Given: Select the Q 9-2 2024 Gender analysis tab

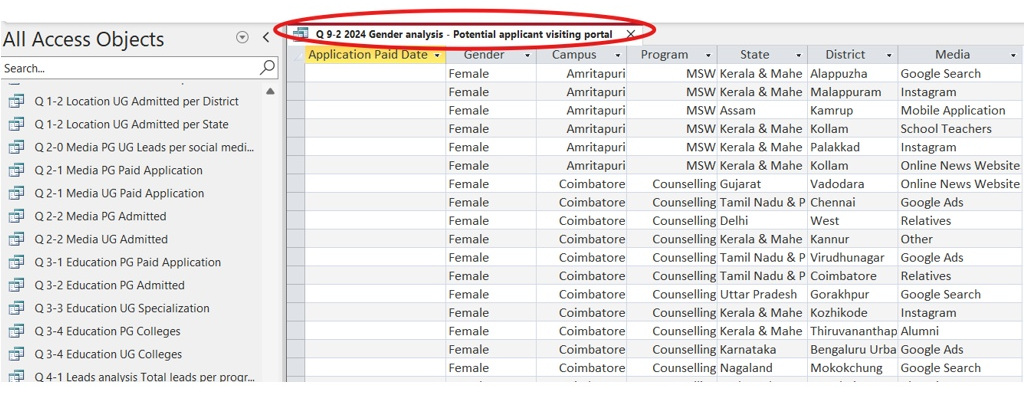Looking at the screenshot, I should click(464, 34).
